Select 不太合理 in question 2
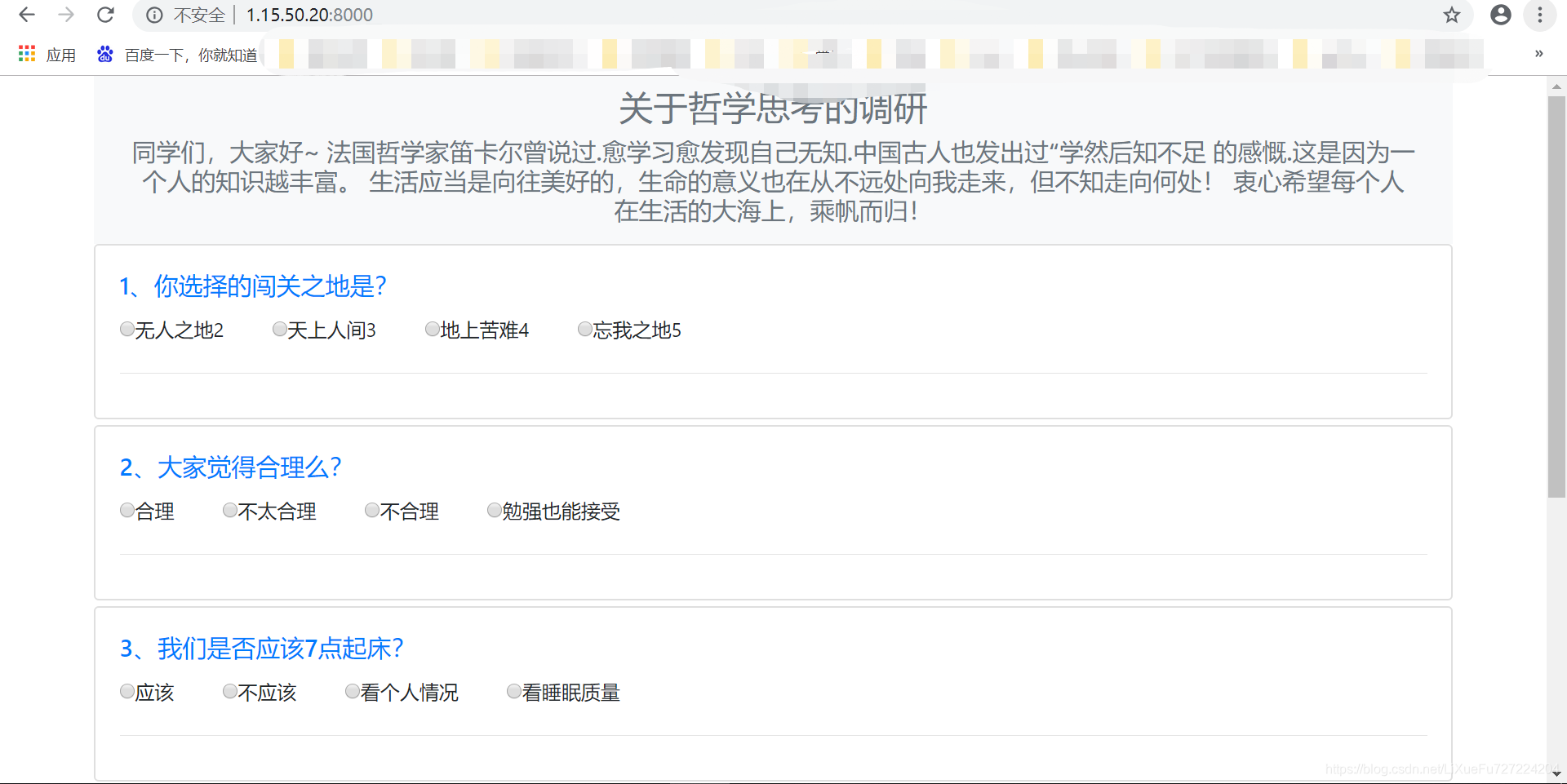This screenshot has height=784, width=1567. click(x=230, y=510)
